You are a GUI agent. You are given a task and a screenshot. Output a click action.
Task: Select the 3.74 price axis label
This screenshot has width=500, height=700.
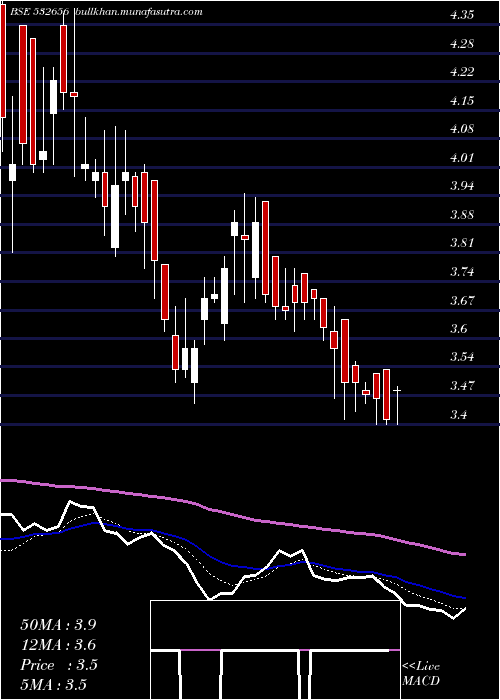[462, 272]
